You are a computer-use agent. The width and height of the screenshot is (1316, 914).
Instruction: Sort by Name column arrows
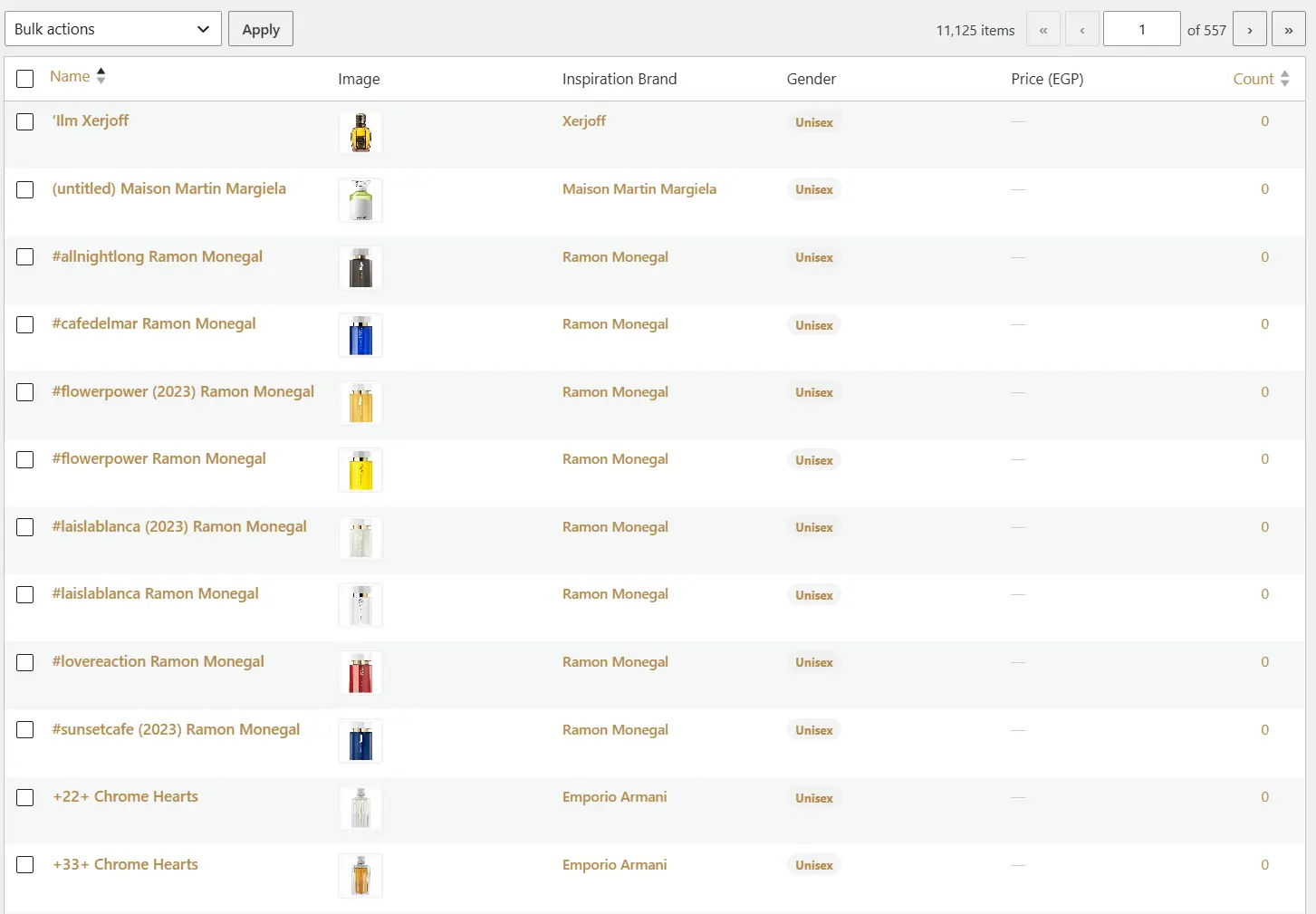point(101,76)
